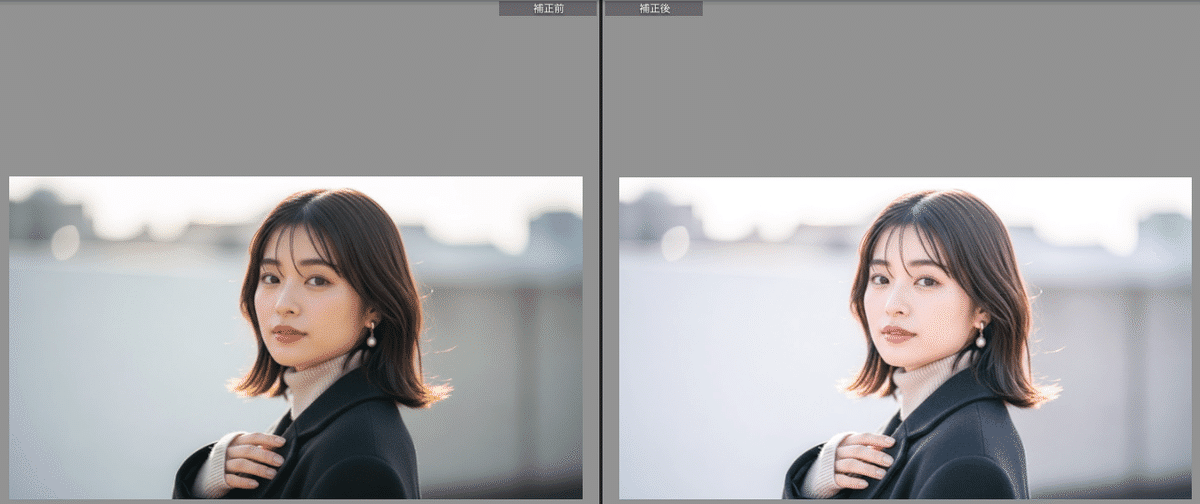Click the vertical divider between before and after panes
This screenshot has height=504, width=1200.
point(600,250)
